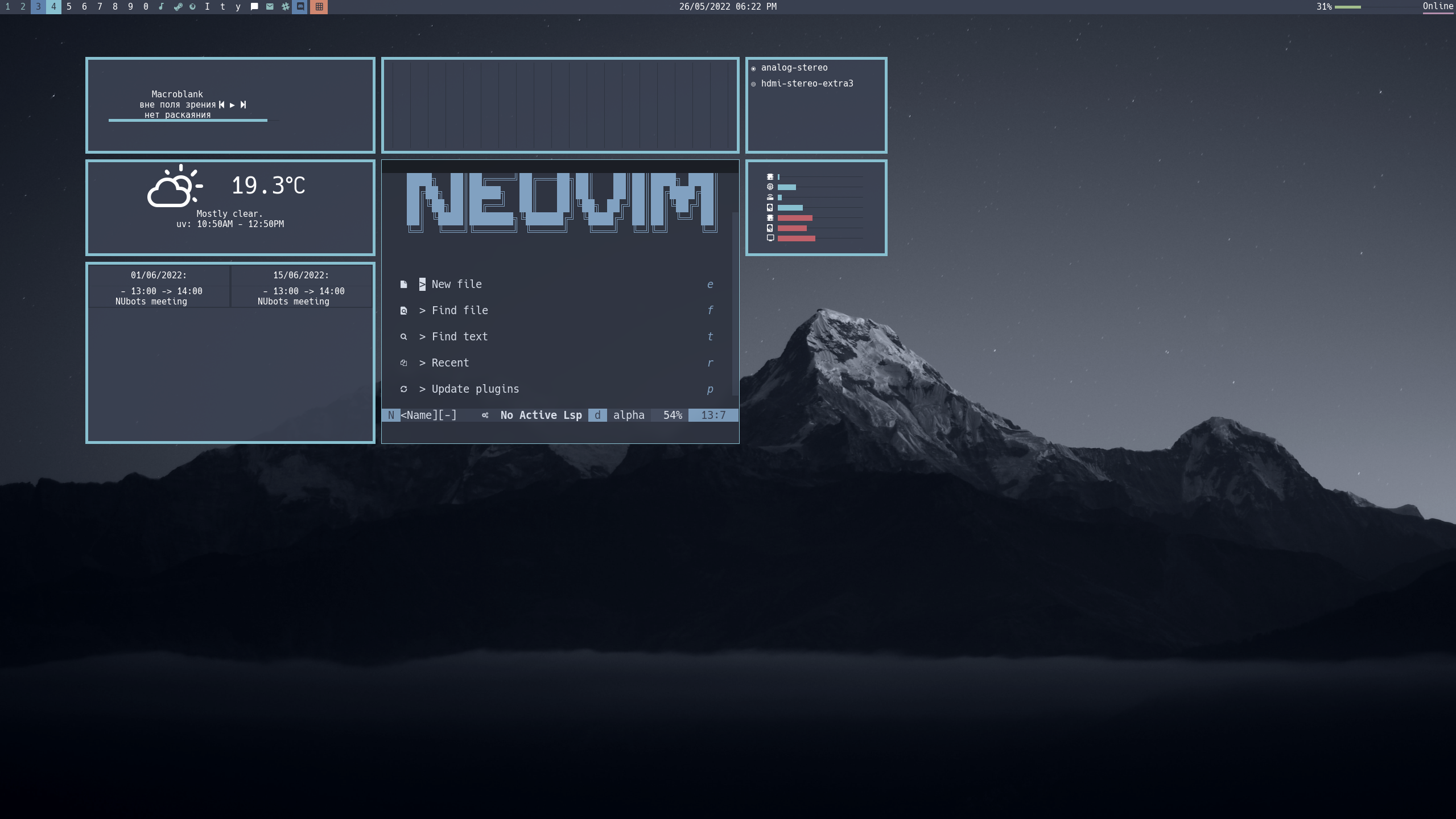Click the '13:7' cursor position in the statusline

coord(713,415)
